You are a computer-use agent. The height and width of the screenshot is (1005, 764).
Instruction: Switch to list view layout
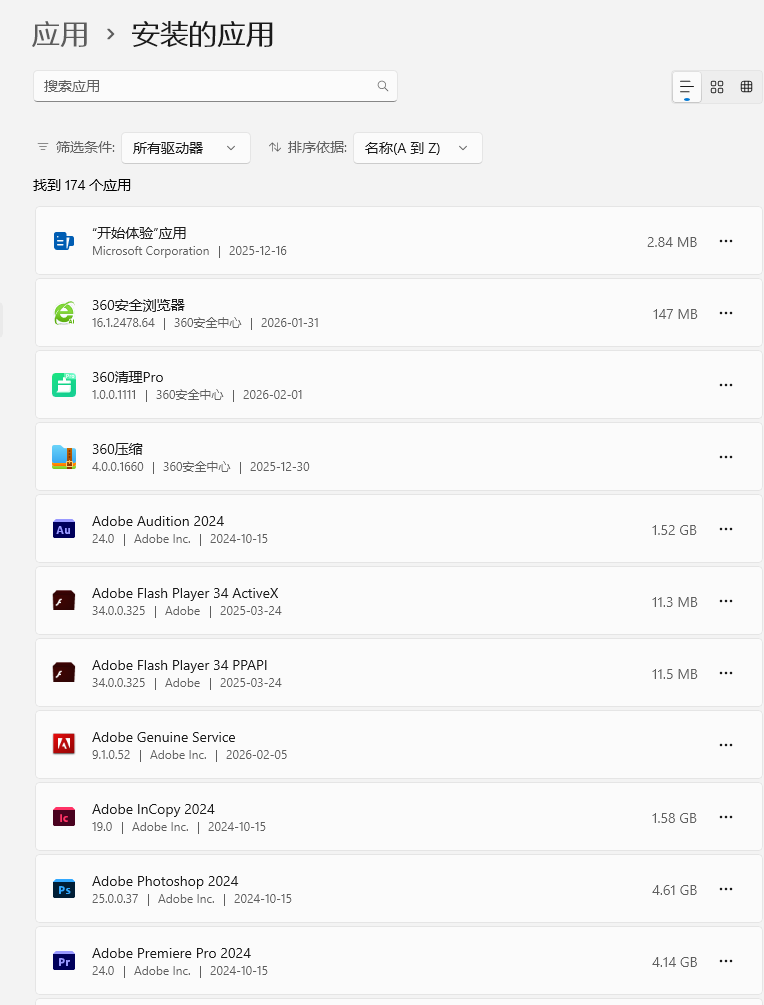pos(687,87)
